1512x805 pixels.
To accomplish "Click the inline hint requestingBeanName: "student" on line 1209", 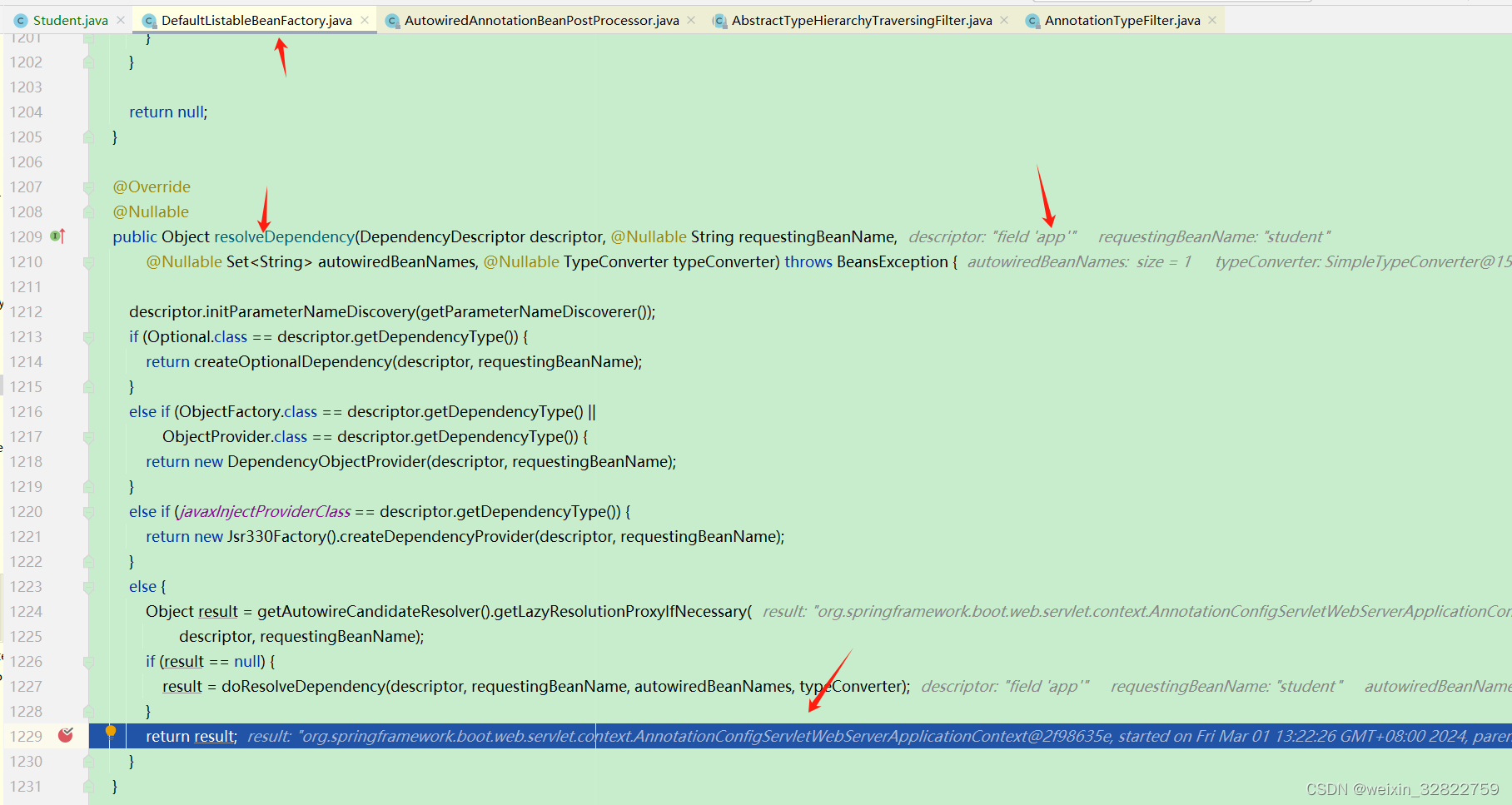I will (1214, 236).
